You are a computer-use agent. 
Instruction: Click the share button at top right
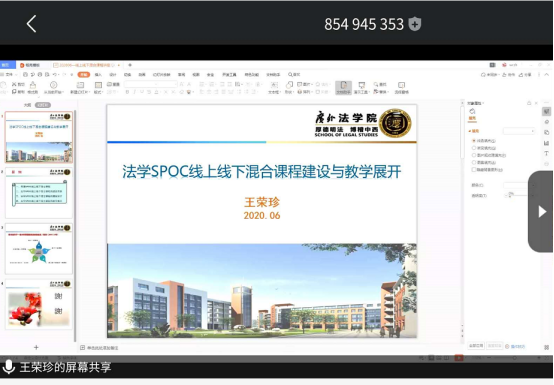coord(525,75)
